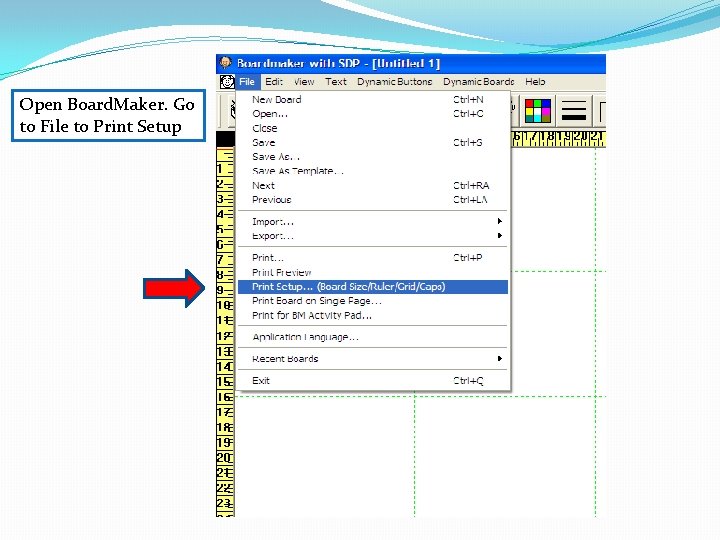Viewport: 720px width, 540px height.
Task: Choose Print Board on Single Page...
Action: [x=372, y=301]
